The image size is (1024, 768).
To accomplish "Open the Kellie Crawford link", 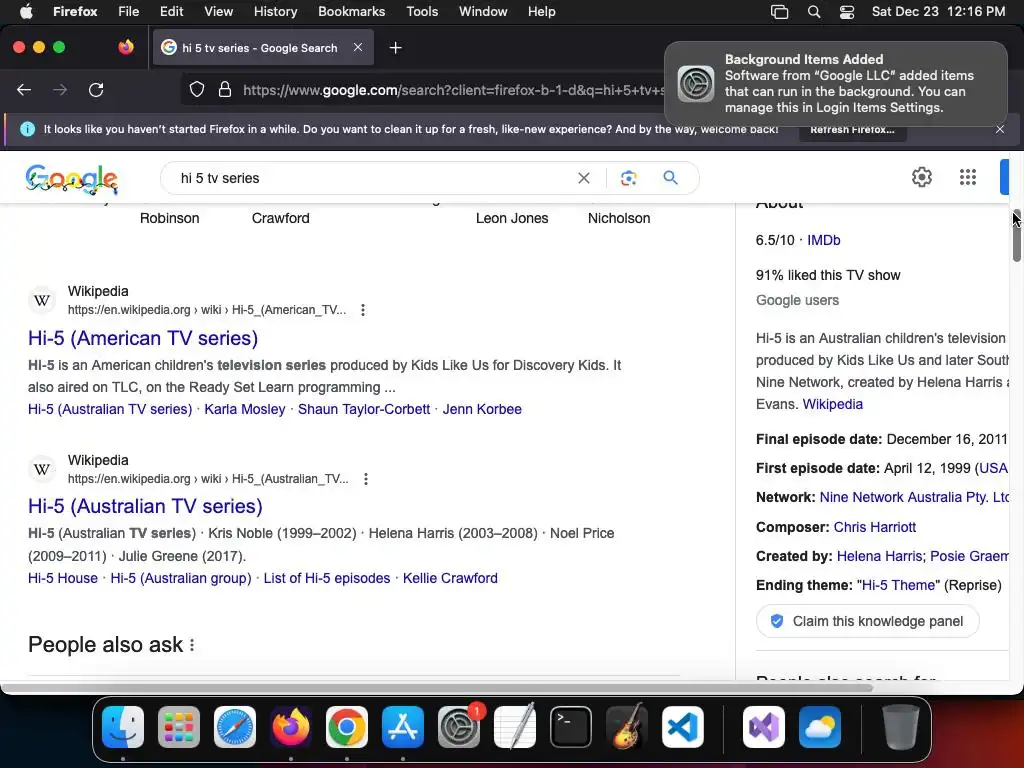I will 450,579.
